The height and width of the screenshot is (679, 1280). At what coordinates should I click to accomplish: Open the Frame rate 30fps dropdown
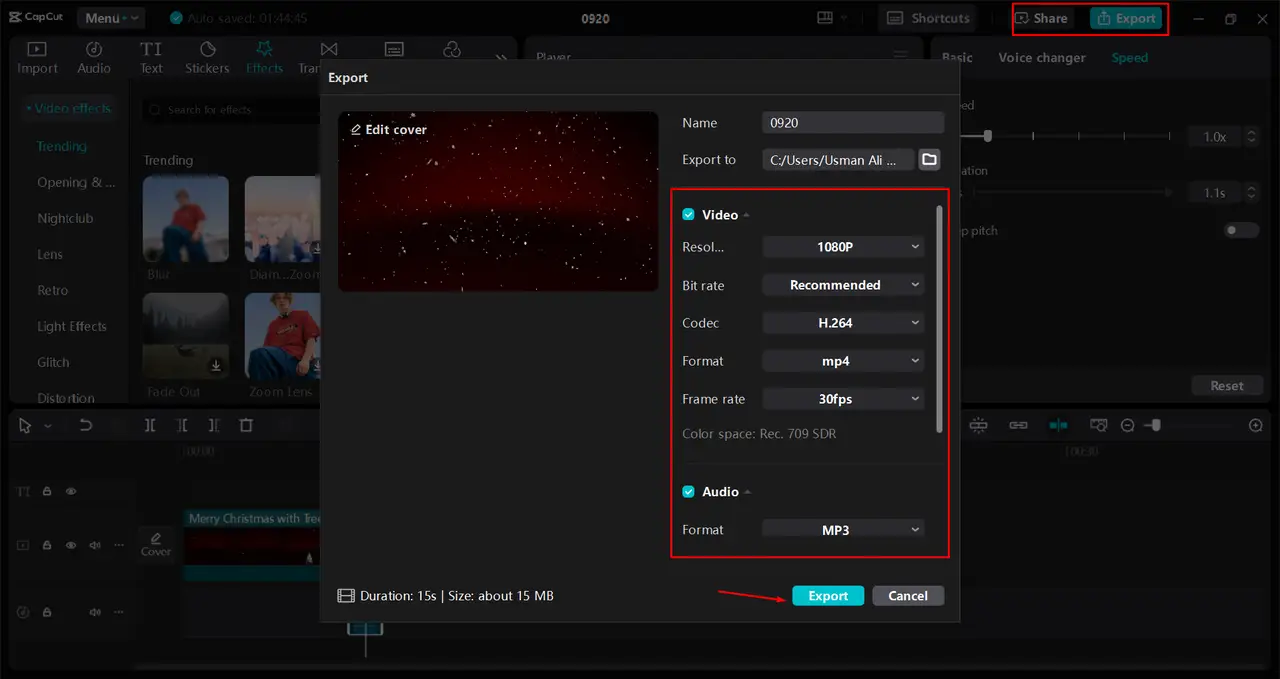click(843, 399)
